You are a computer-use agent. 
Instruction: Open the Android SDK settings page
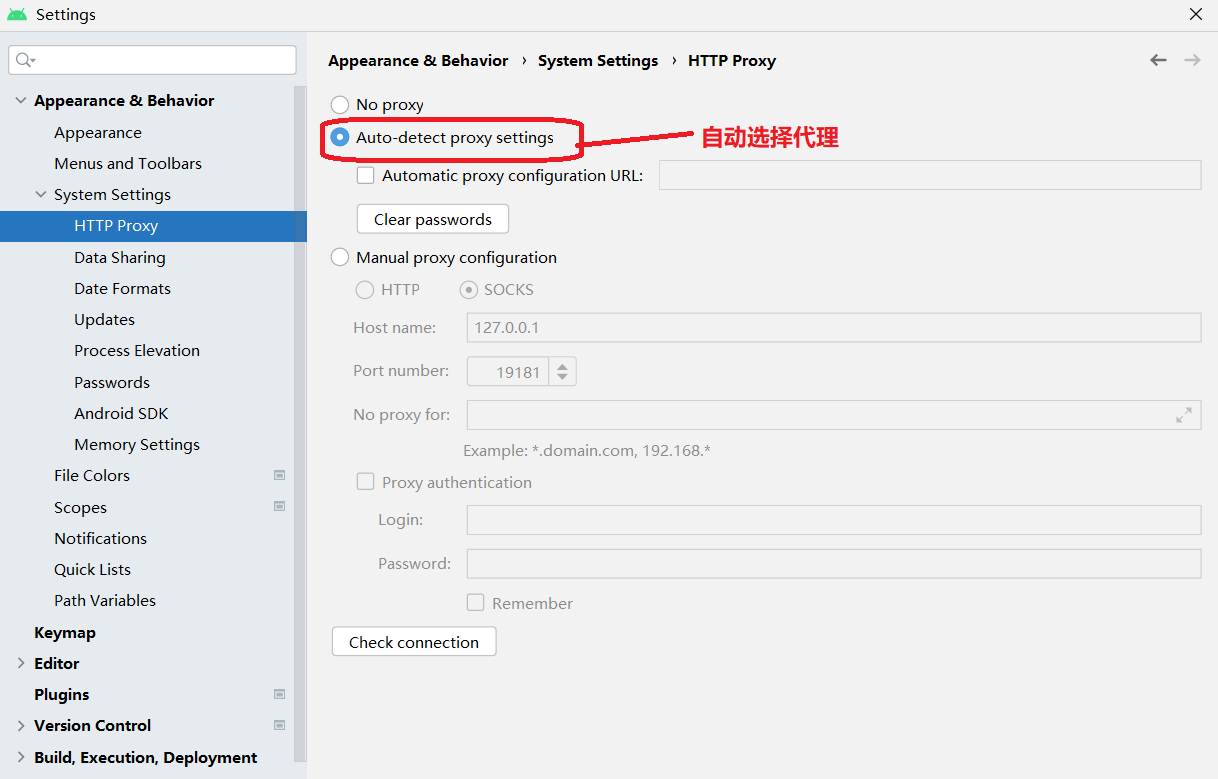tap(121, 413)
